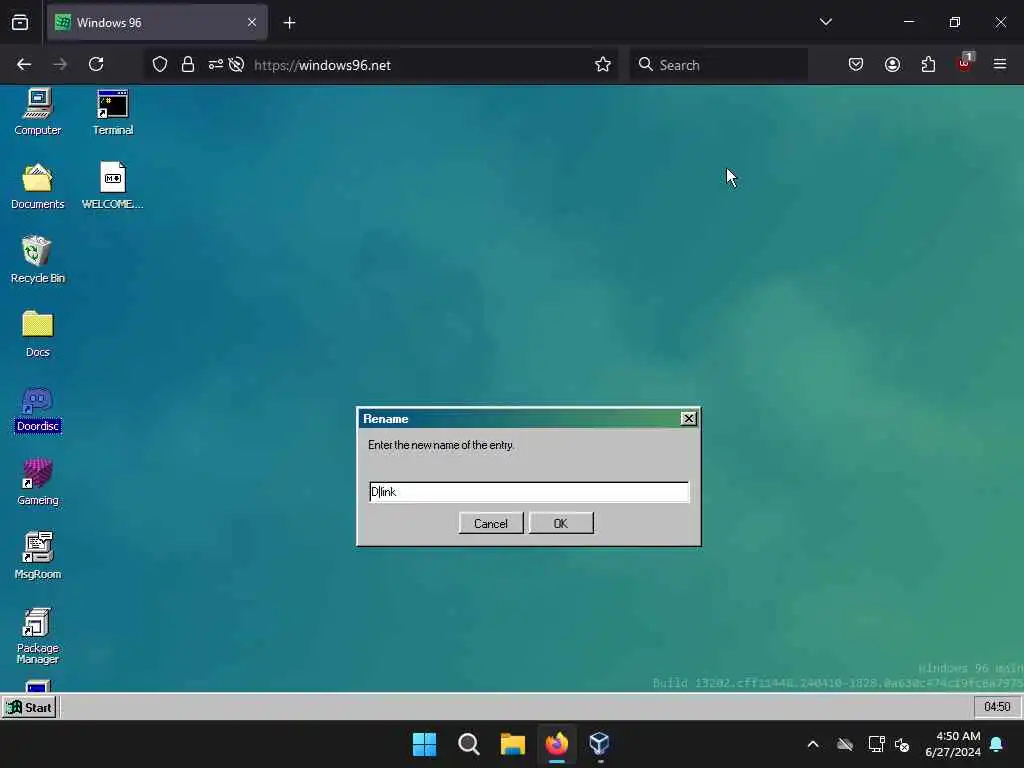Open File Explorer from taskbar
The image size is (1024, 768).
click(x=513, y=744)
